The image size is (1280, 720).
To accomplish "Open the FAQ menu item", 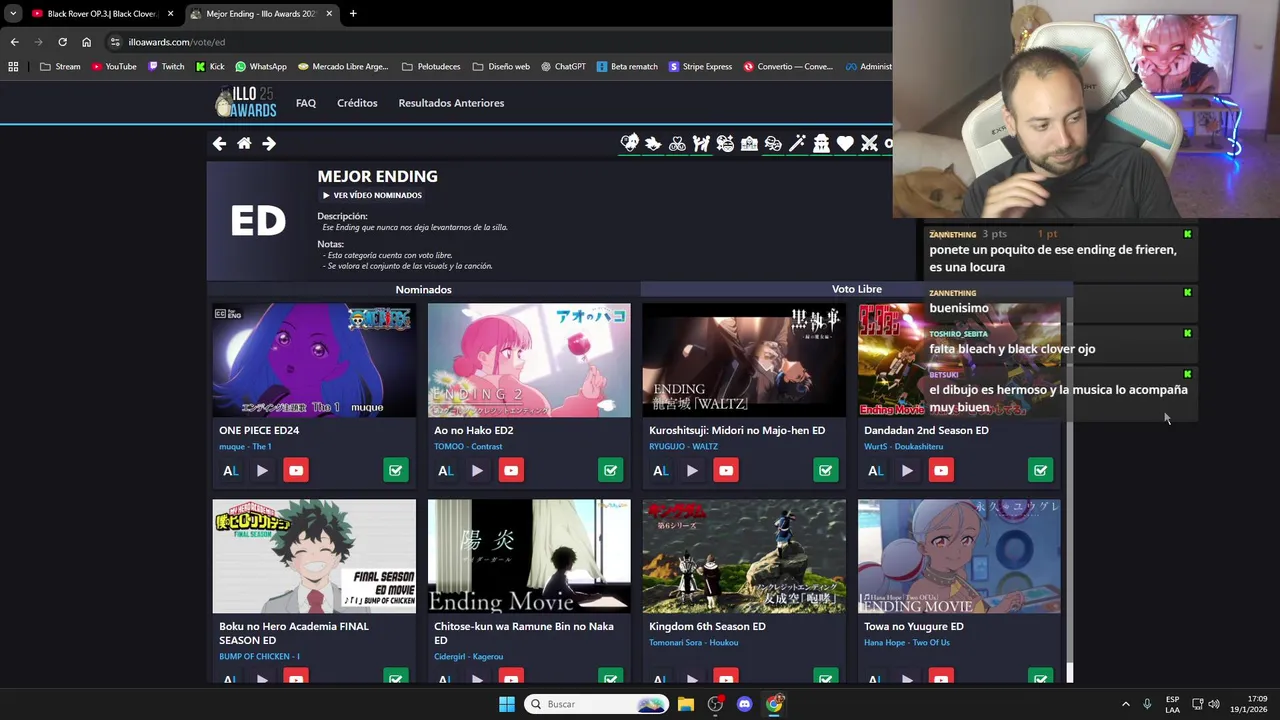I will [306, 103].
